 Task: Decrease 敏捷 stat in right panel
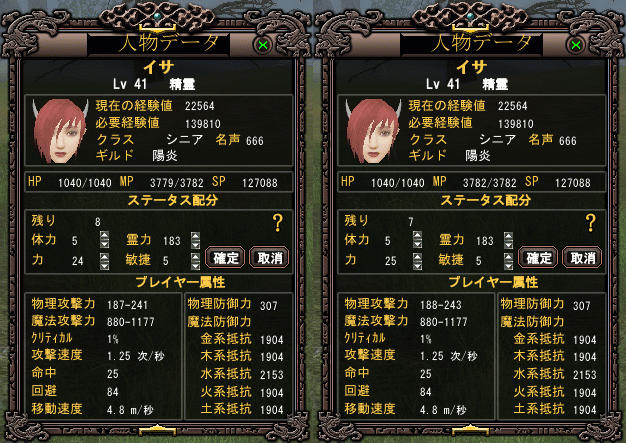(x=508, y=266)
